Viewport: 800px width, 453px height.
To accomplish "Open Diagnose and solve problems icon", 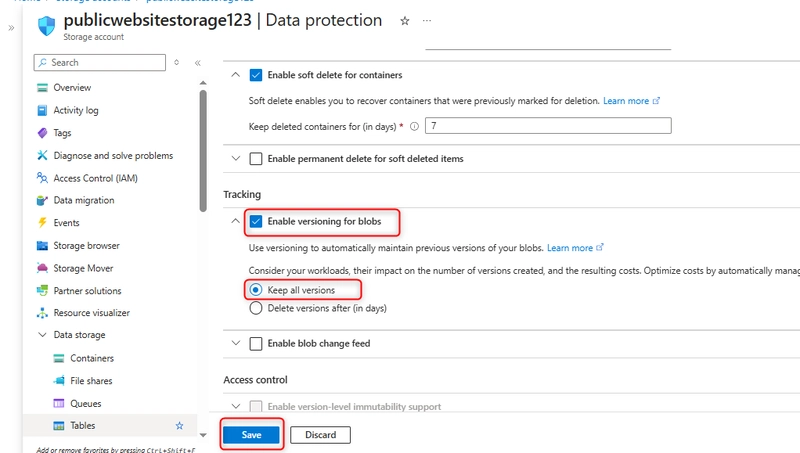I will pos(42,156).
